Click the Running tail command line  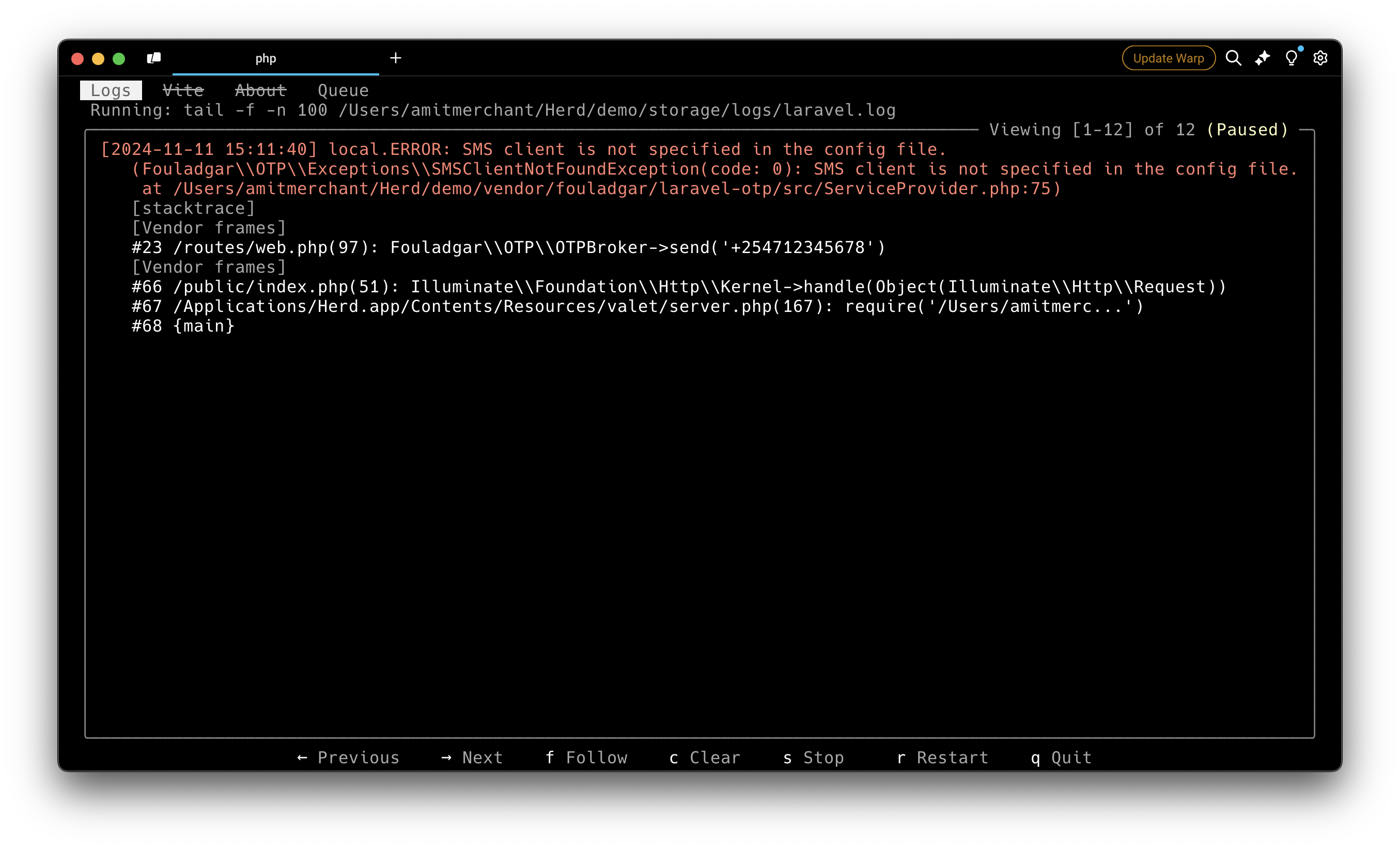(493, 110)
